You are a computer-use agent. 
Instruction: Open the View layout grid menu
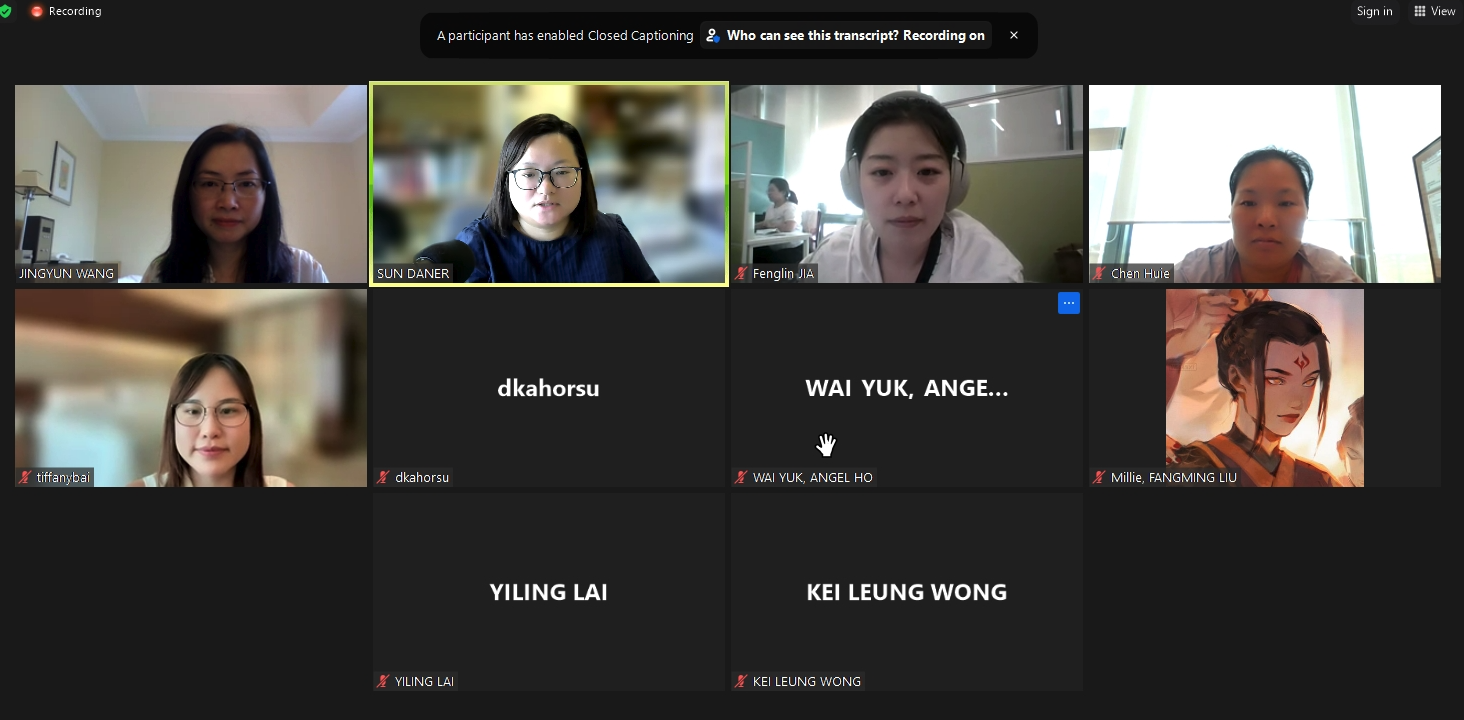pos(1434,11)
